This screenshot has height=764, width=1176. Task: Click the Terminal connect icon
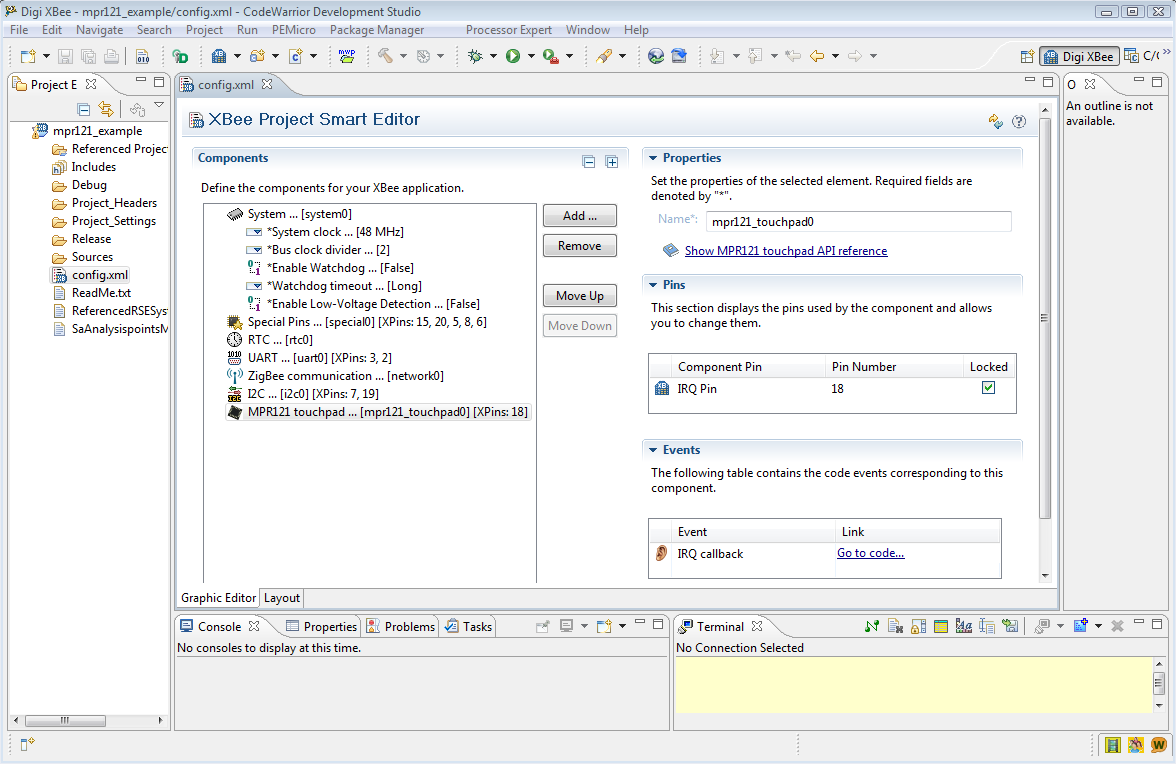point(872,626)
